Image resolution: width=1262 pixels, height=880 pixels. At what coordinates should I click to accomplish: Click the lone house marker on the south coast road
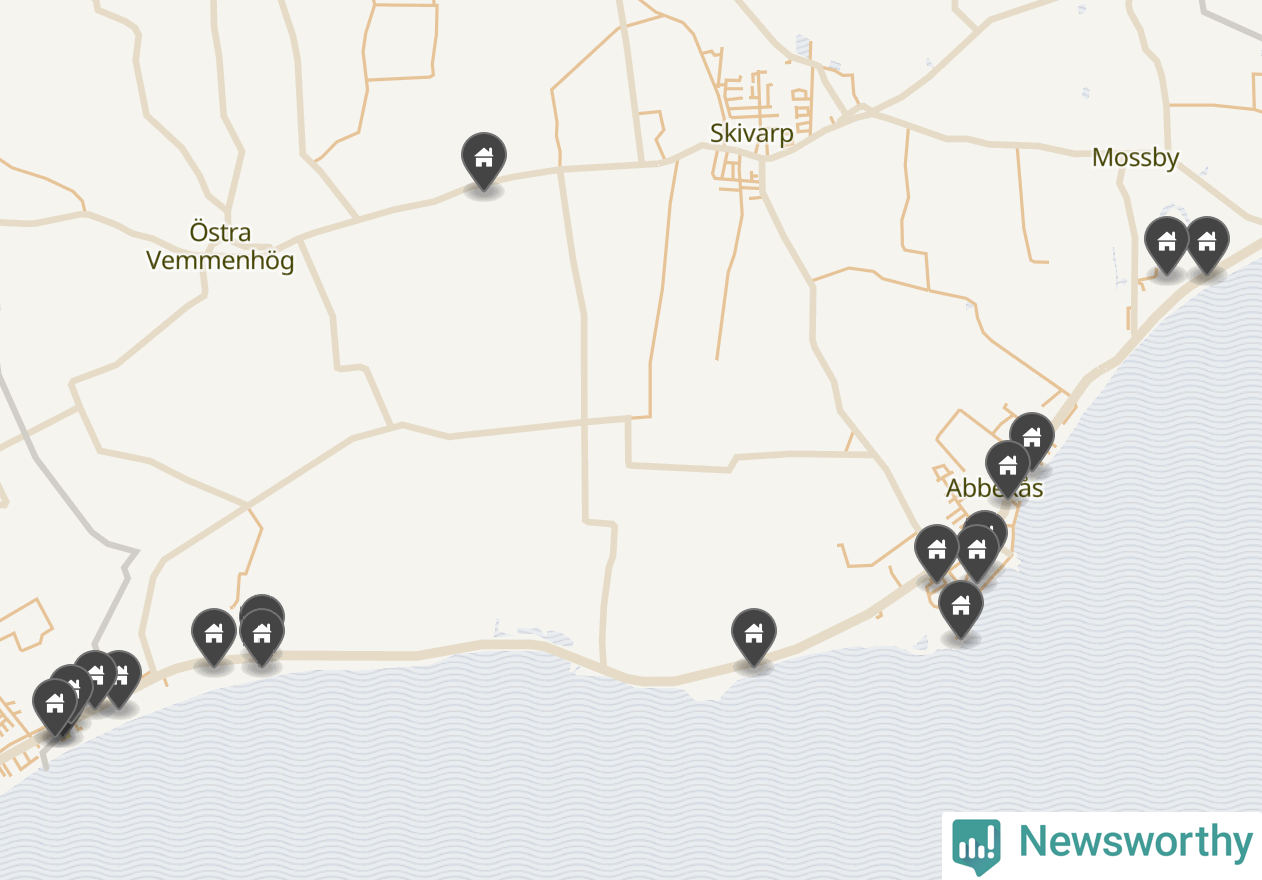point(753,636)
